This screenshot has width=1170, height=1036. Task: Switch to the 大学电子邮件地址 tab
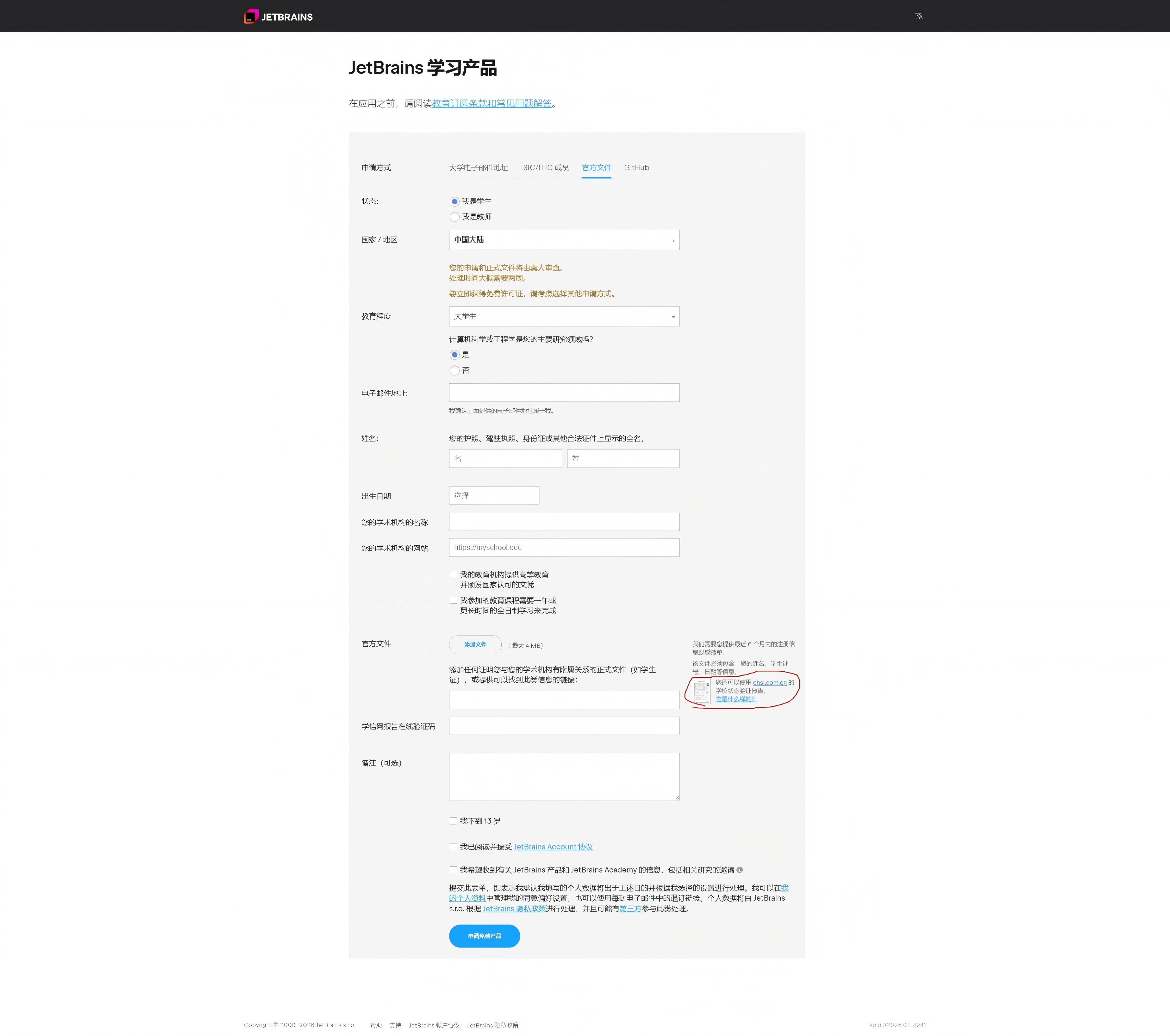coord(478,168)
